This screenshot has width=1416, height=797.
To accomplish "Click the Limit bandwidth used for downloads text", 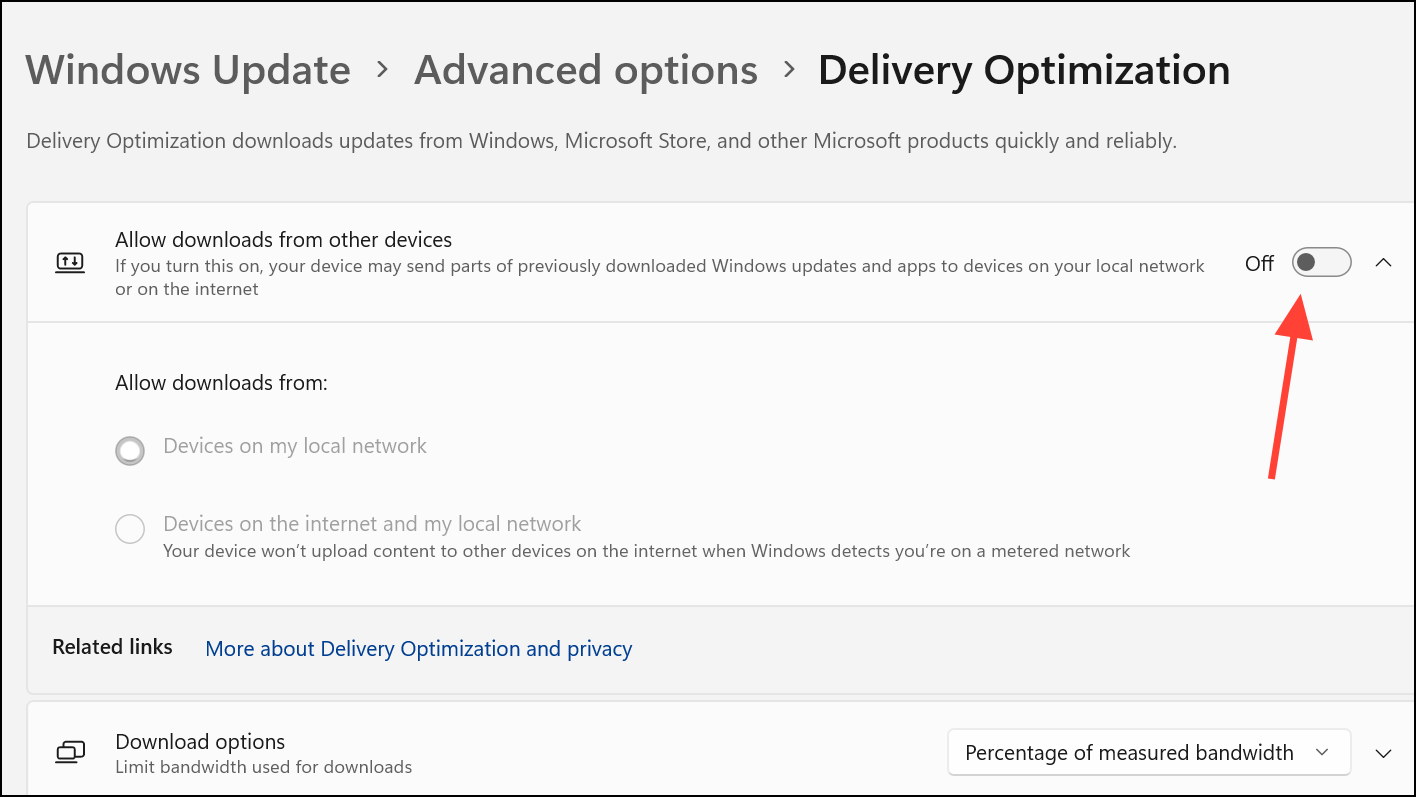I will click(x=263, y=768).
